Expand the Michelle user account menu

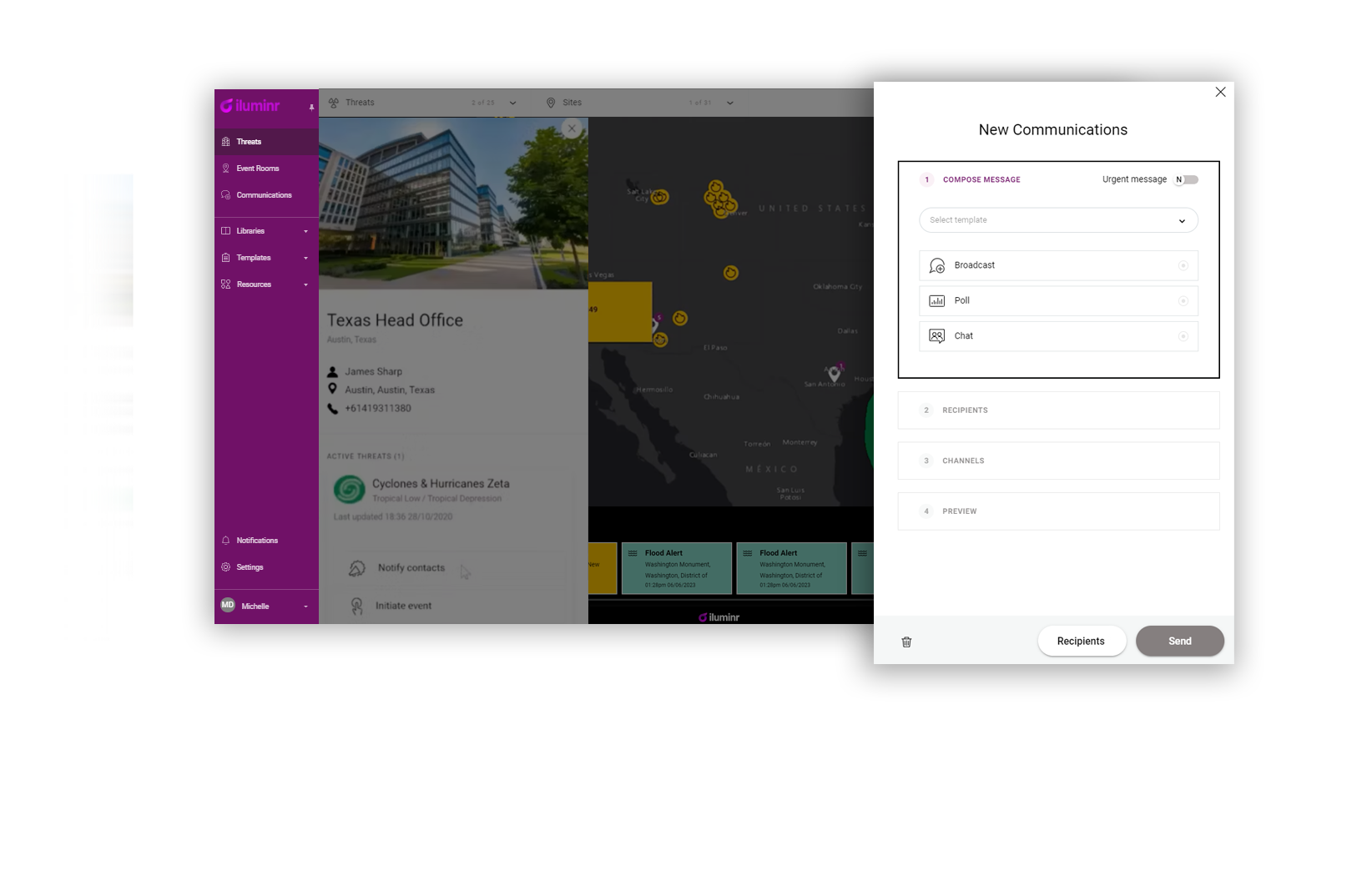305,607
